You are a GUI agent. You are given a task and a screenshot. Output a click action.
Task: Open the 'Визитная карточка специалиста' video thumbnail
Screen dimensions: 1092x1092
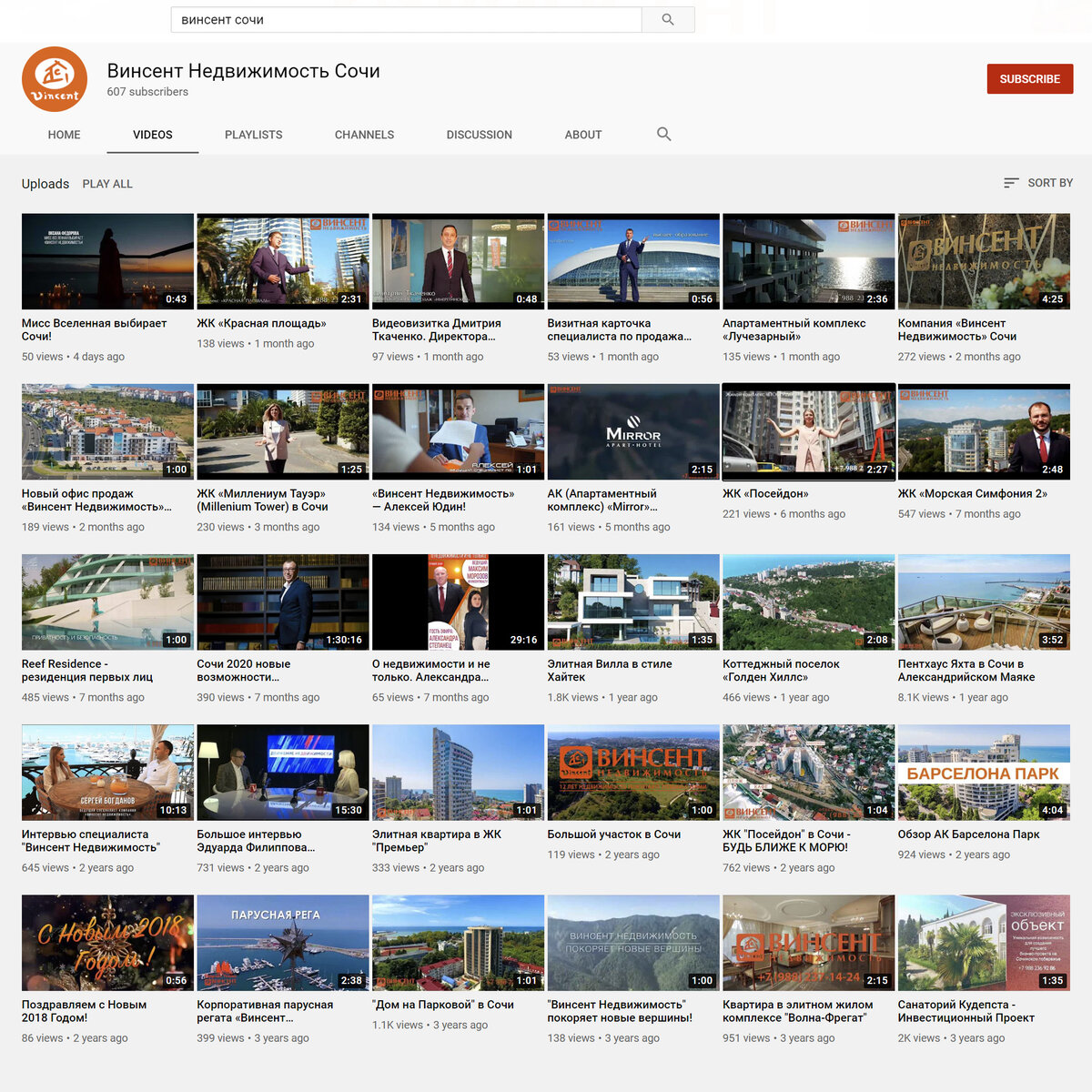pyautogui.click(x=633, y=261)
